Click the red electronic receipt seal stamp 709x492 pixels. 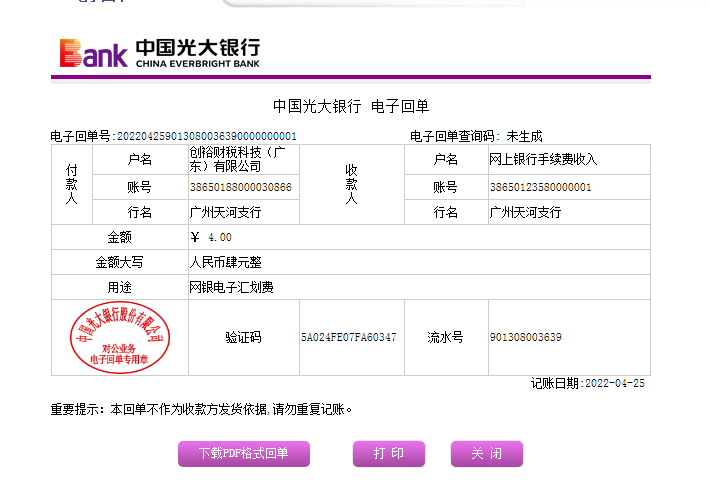120,336
